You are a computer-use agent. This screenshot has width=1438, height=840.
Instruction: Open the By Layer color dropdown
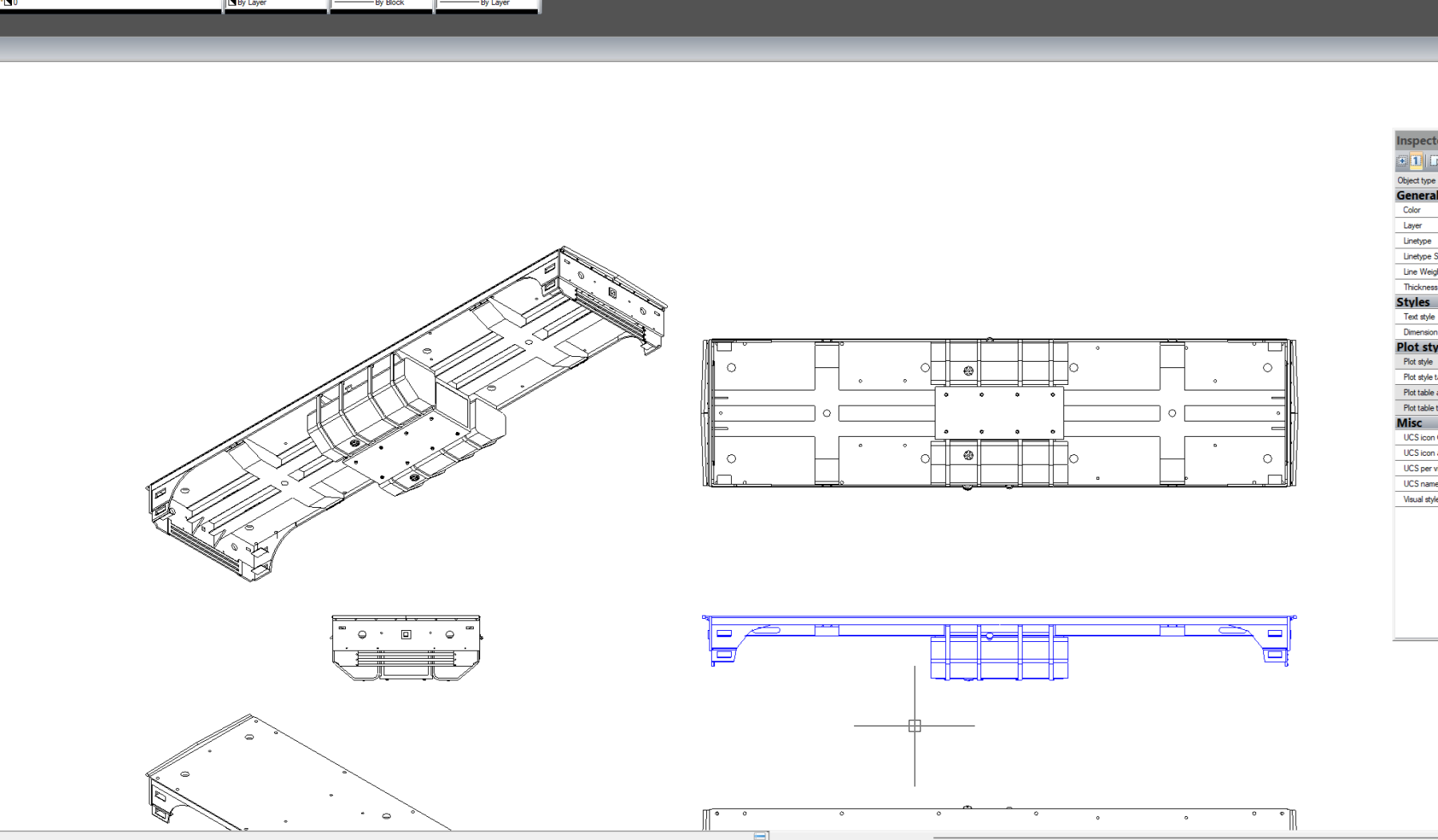(276, 4)
